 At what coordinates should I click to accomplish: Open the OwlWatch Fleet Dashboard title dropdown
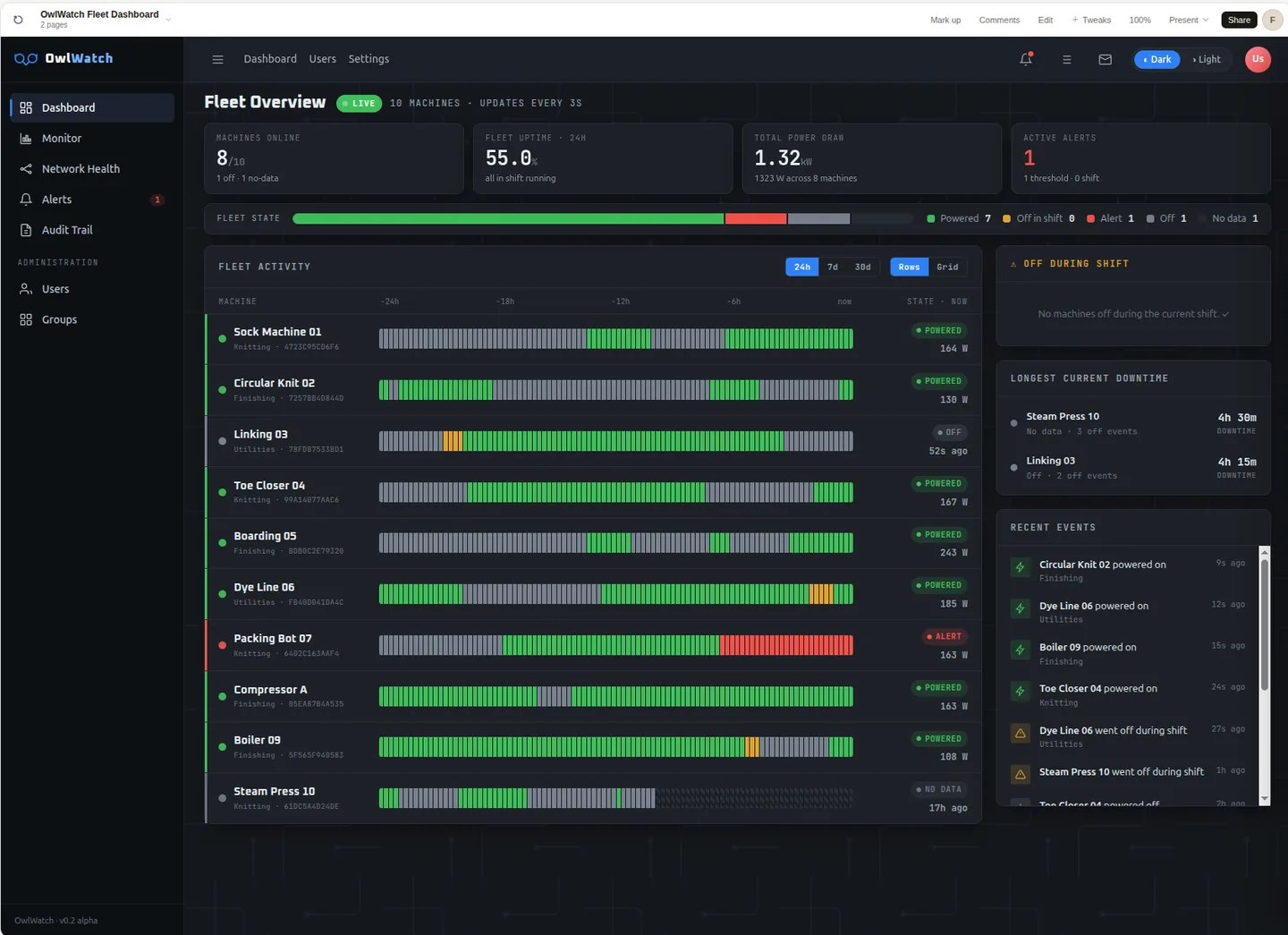coord(168,19)
